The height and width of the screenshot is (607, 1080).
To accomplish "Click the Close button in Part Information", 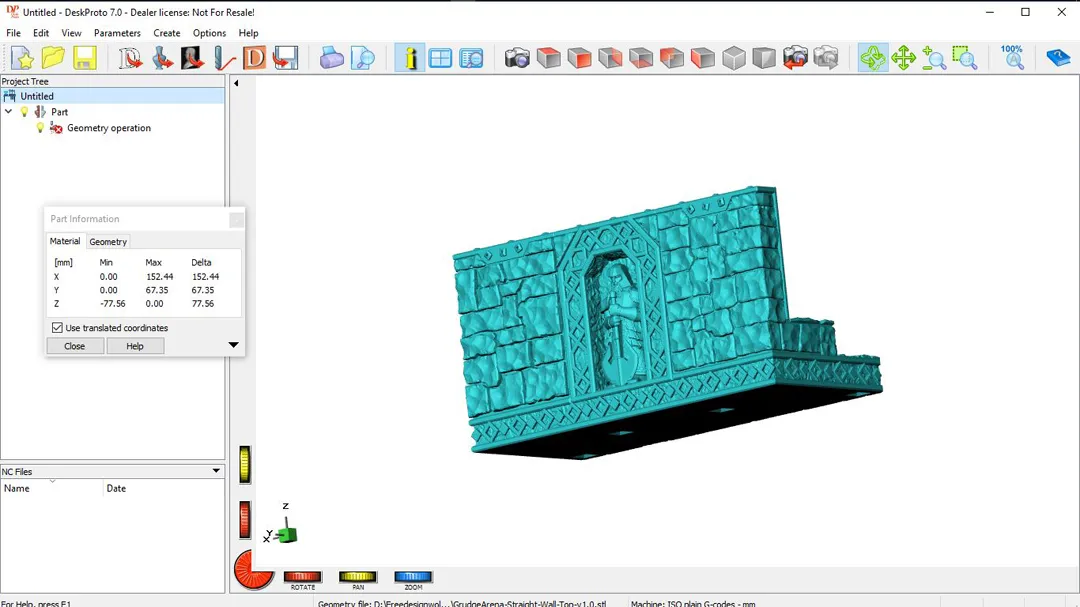I will click(74, 346).
